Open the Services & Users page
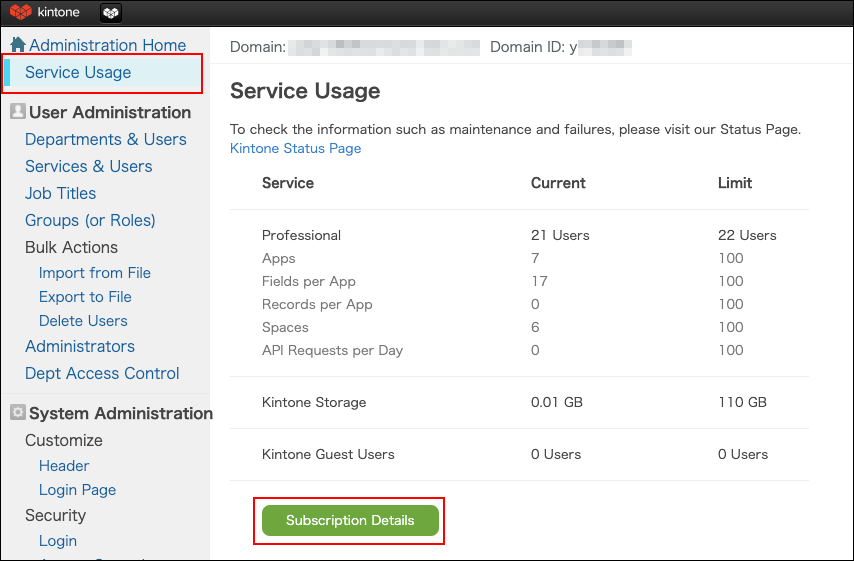 click(x=88, y=166)
